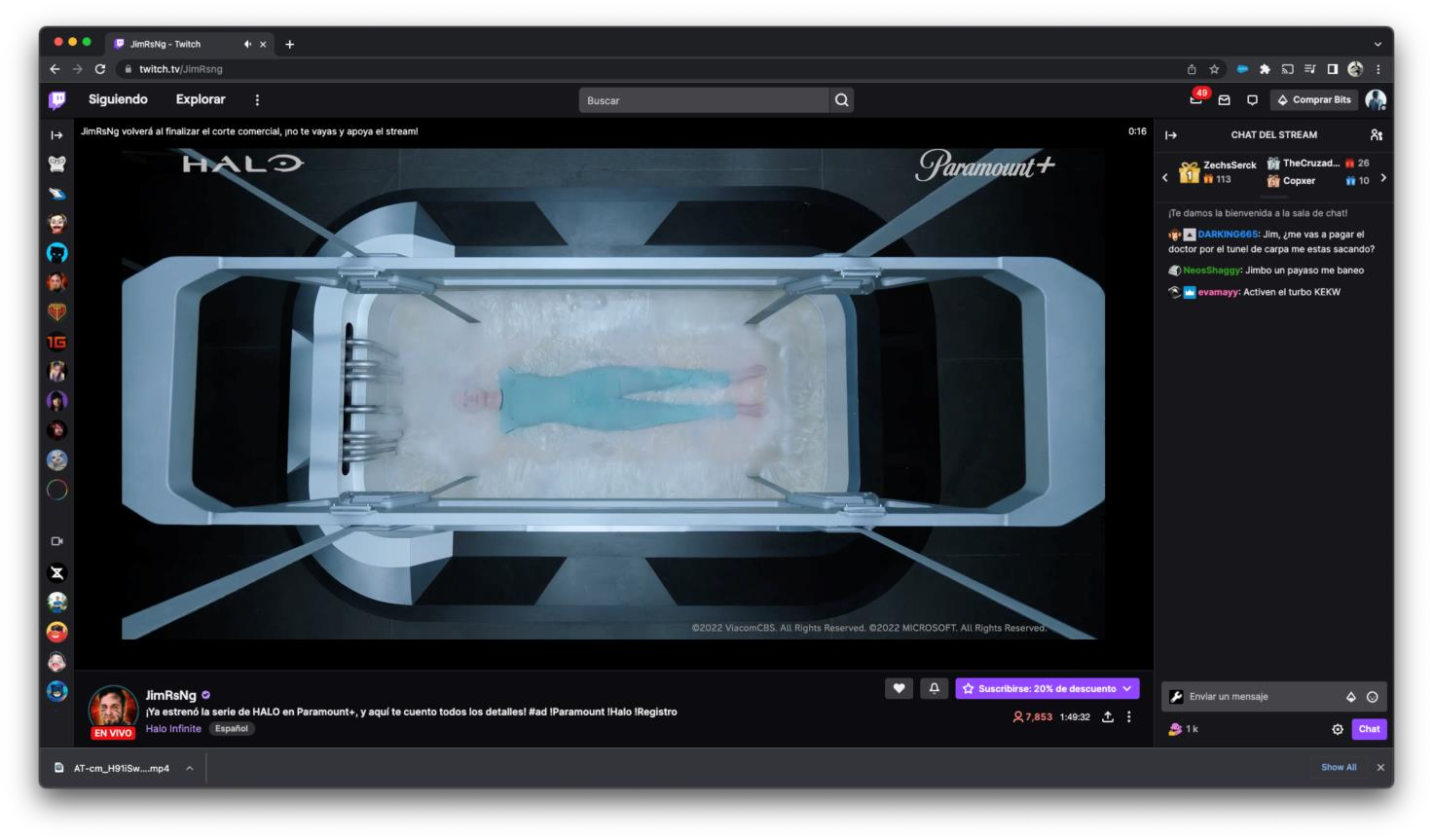This screenshot has width=1433, height=840.
Task: Open the Siguiendo tab
Action: [118, 99]
